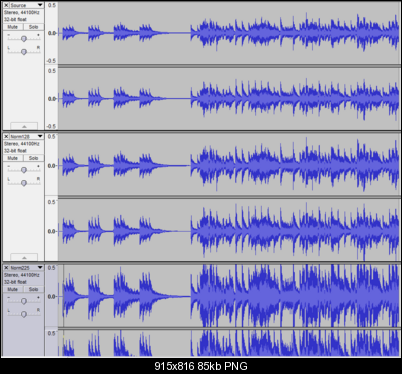The width and height of the screenshot is (402, 374).
Task: Close the Norm225 track with its X
Action: [x=6, y=268]
